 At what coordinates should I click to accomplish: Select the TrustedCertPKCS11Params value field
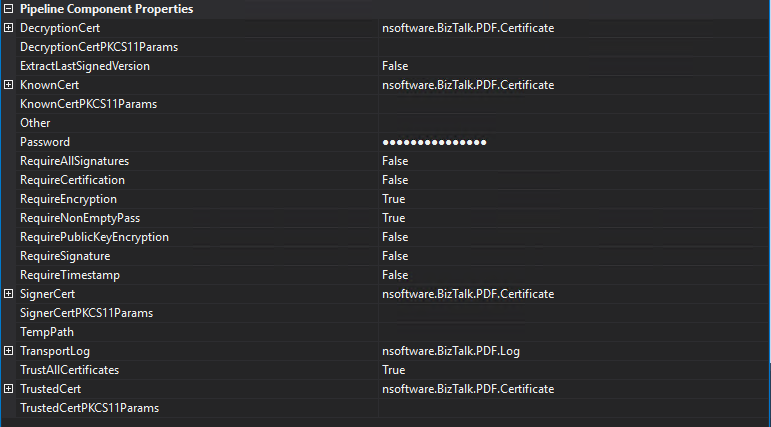point(573,408)
